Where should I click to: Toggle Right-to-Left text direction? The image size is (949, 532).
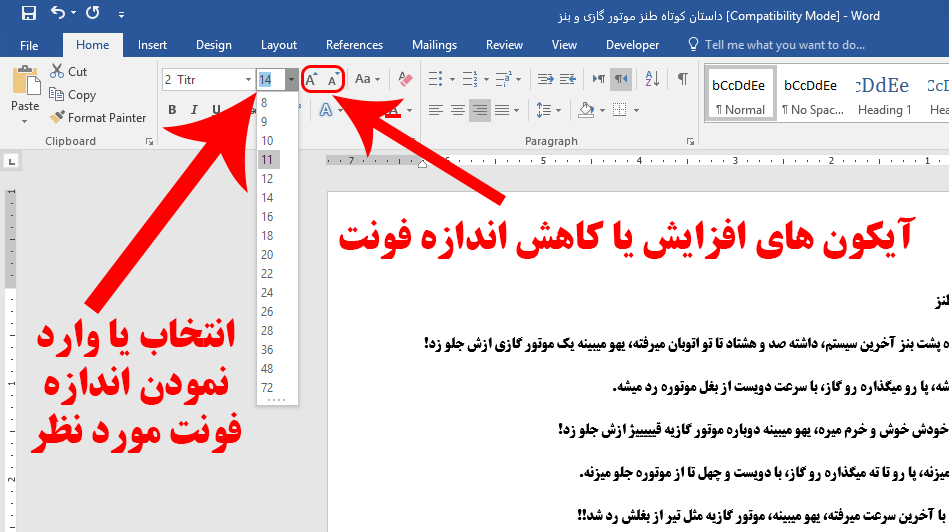tap(622, 79)
